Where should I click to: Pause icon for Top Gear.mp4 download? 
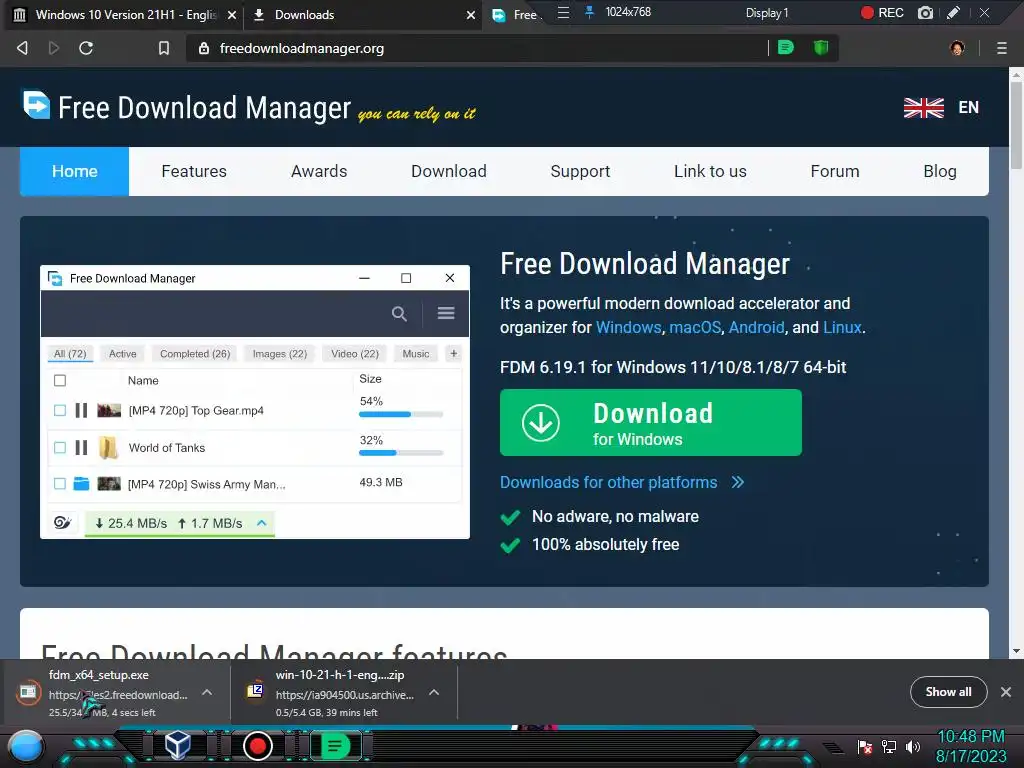click(x=81, y=410)
